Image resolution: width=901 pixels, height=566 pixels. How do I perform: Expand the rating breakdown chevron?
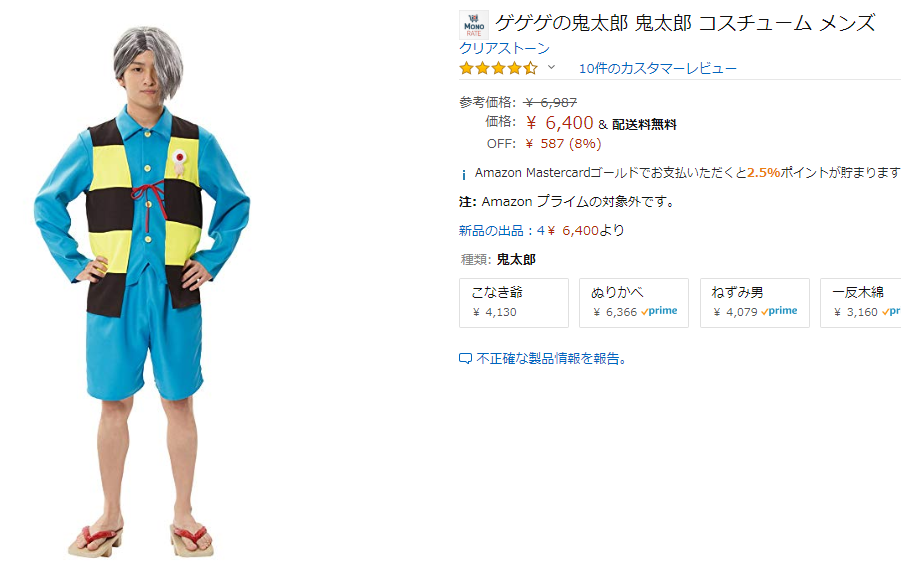(551, 67)
